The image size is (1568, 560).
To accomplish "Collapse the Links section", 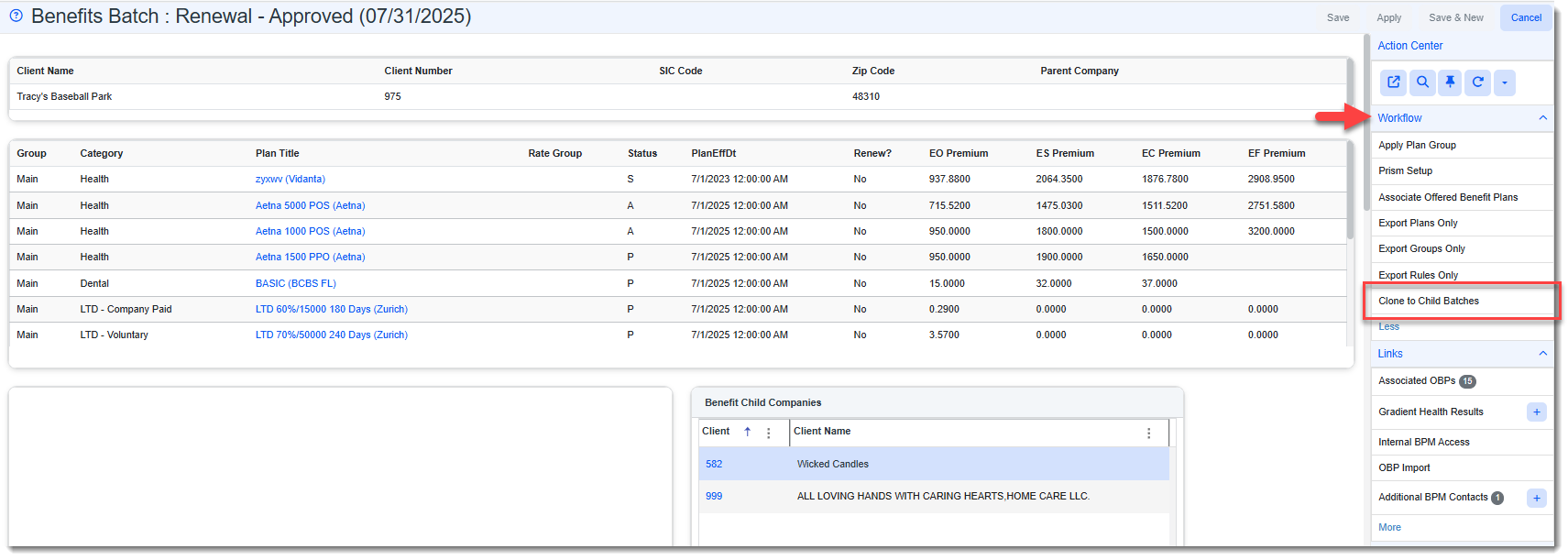I will click(x=1542, y=354).
